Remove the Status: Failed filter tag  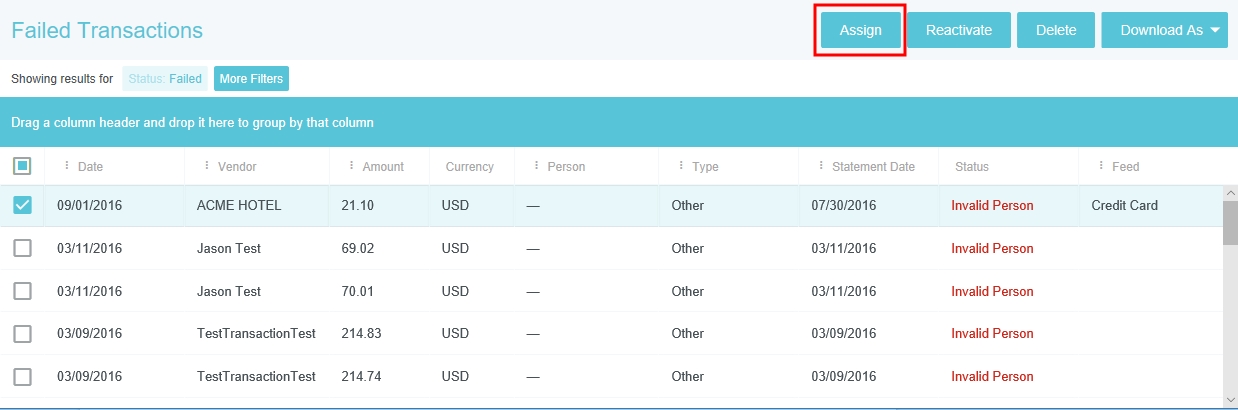[165, 79]
